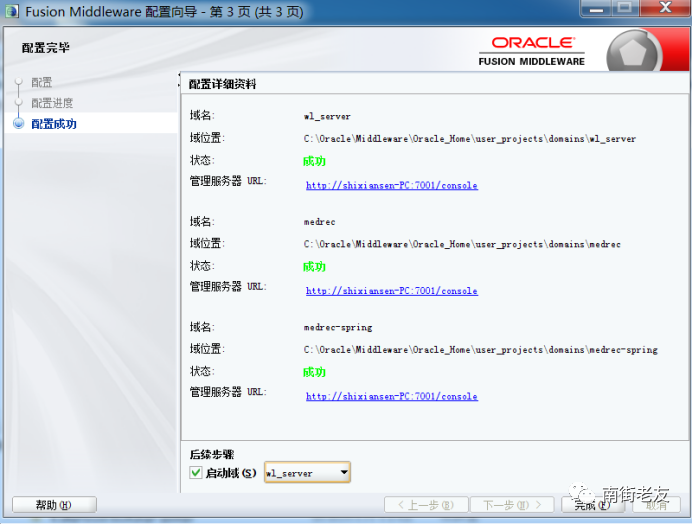This screenshot has width=692, height=525.
Task: Click the ORACLE Fusion Middleware logo
Action: [x=532, y=51]
